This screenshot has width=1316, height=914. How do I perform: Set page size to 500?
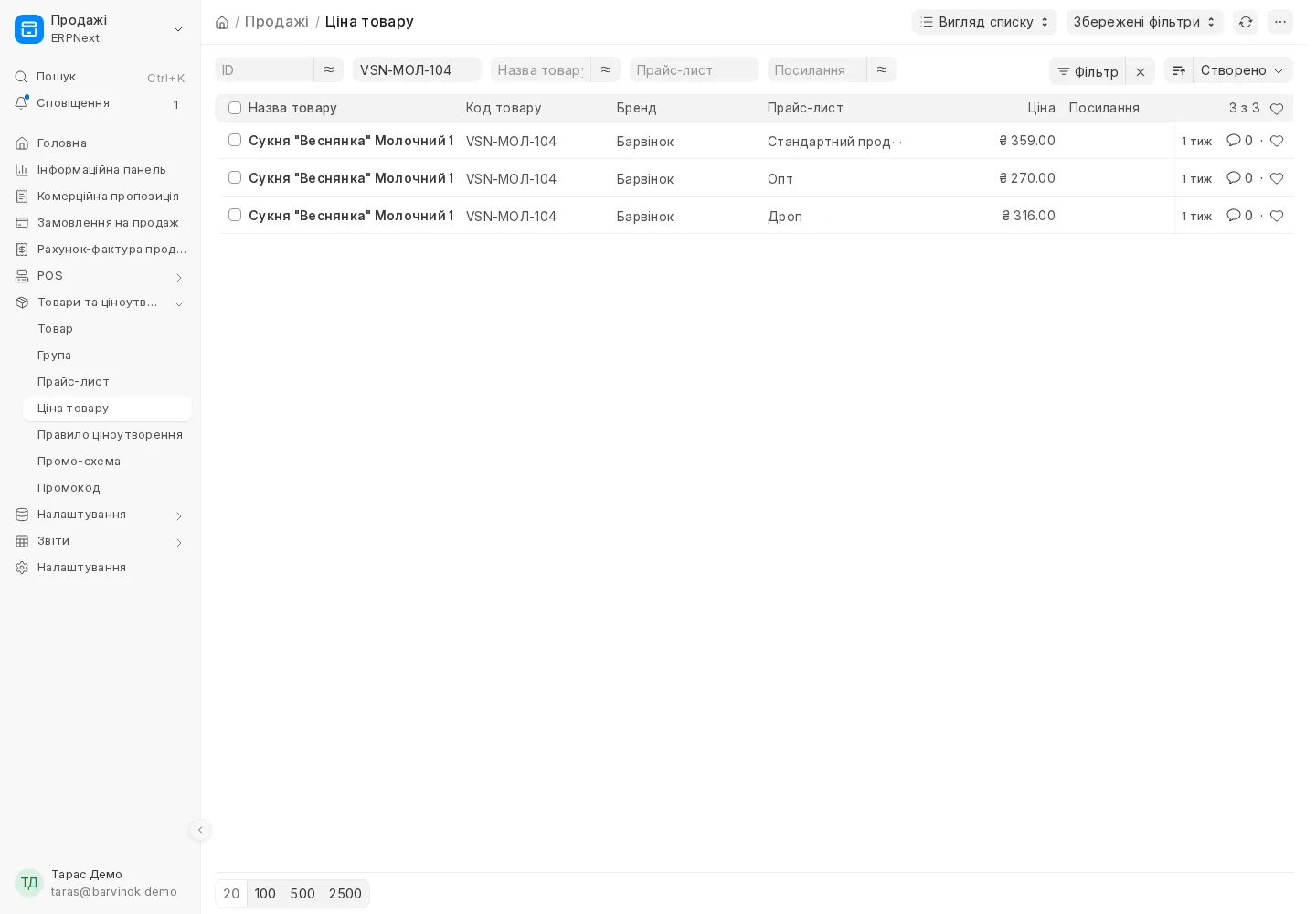click(302, 894)
